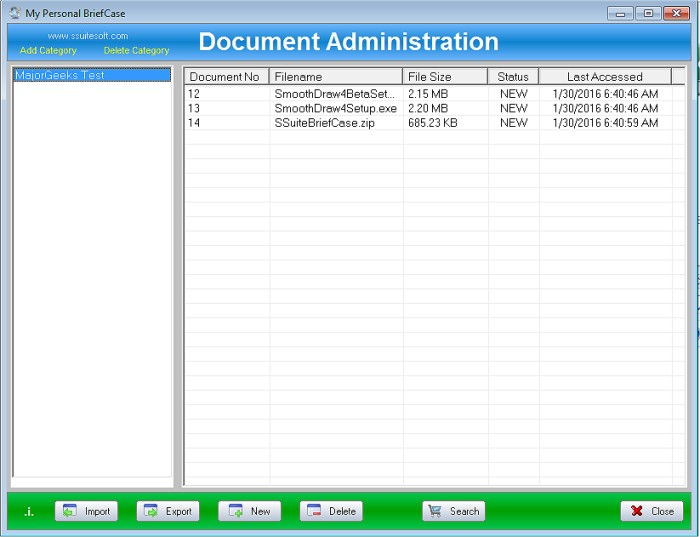Maximize the My Personal BriefCase window
Screen dimensions: 700x537
(x=648, y=13)
